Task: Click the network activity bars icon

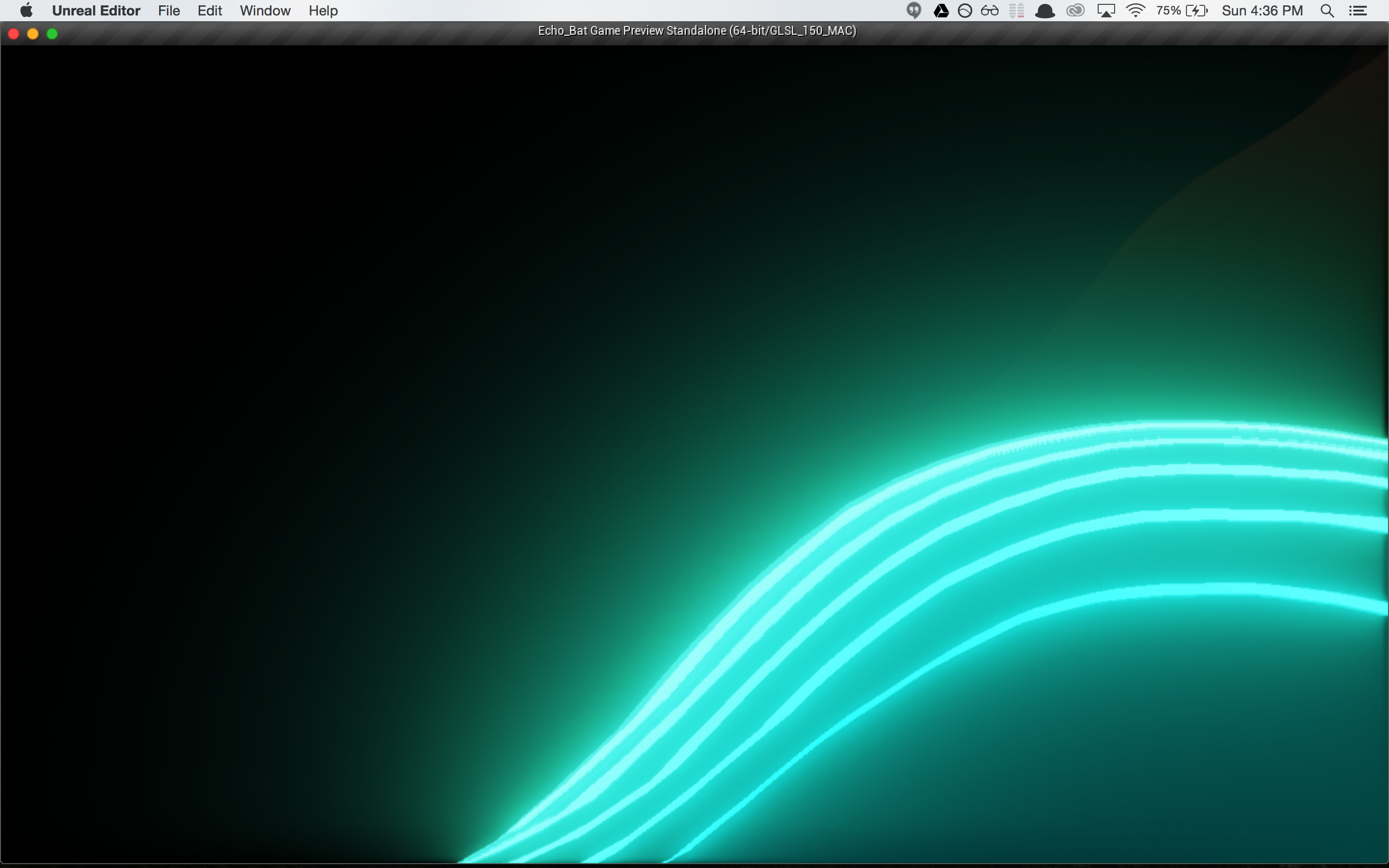Action: tap(1017, 11)
